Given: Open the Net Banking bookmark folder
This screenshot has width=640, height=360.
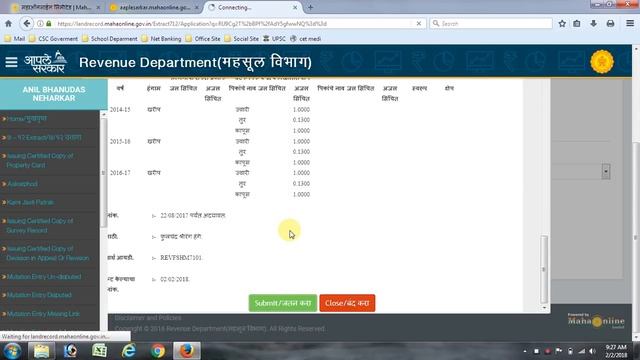Looking at the screenshot, I should [161, 39].
